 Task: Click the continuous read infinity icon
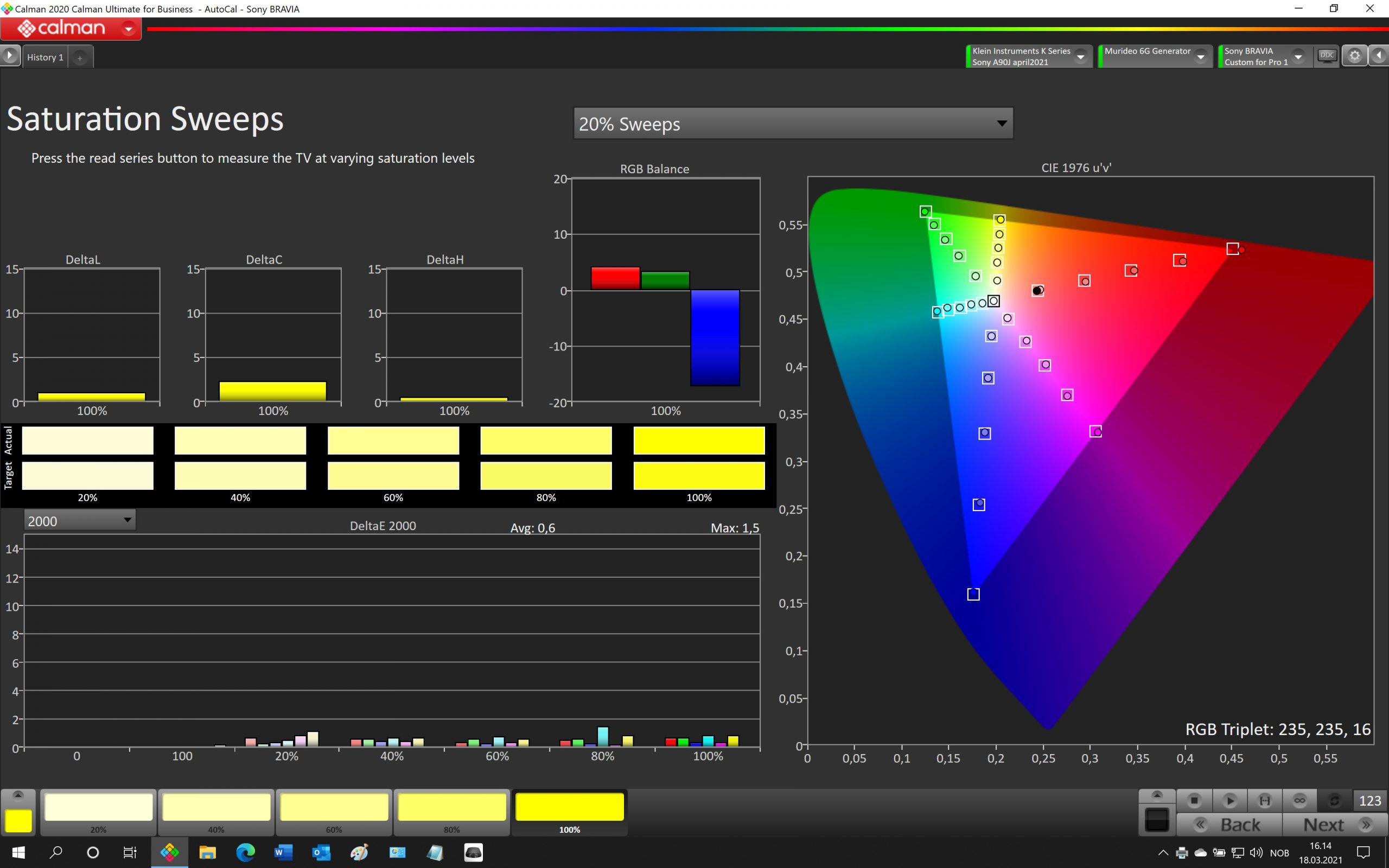click(1299, 800)
